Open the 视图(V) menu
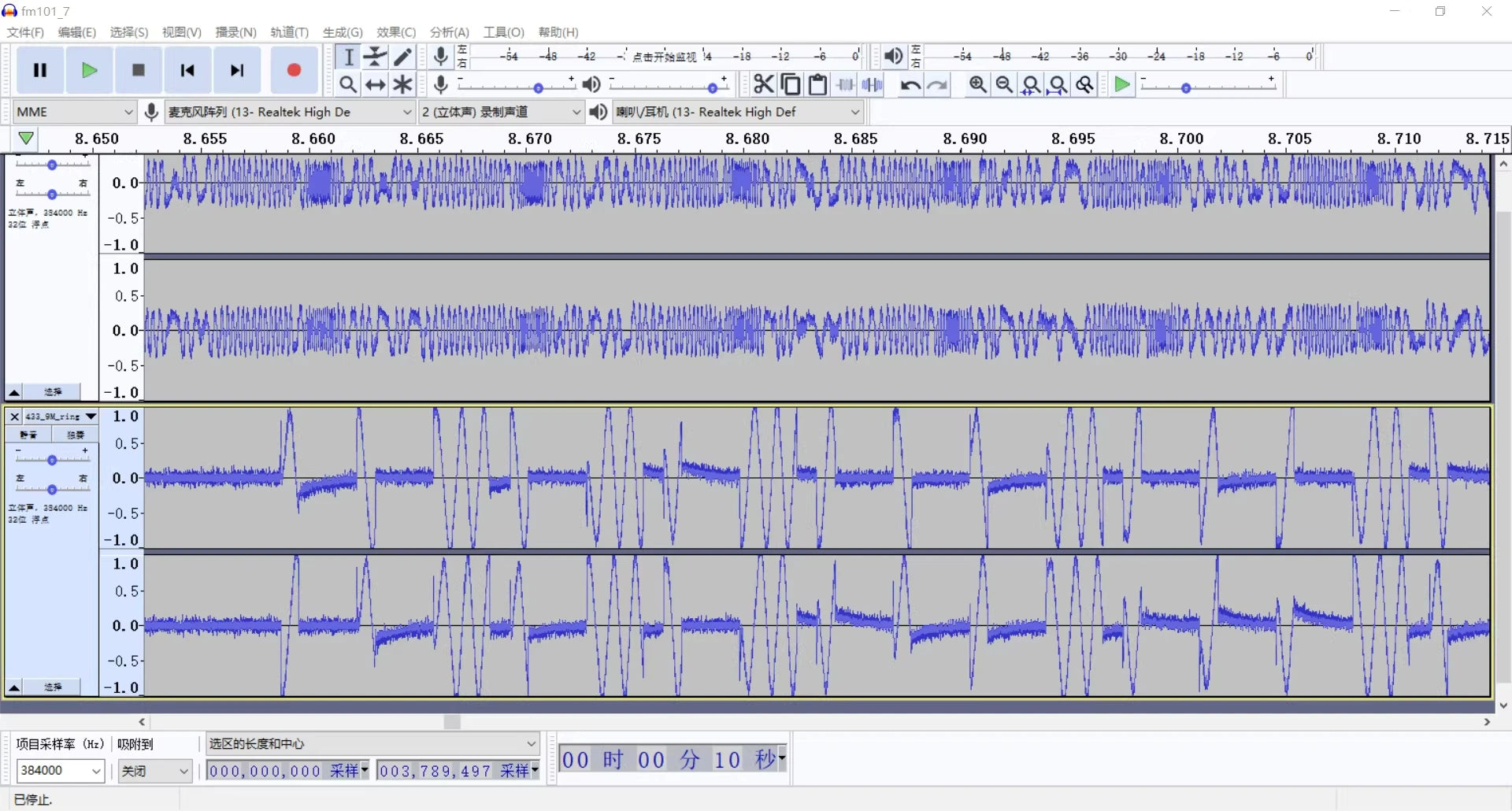The width and height of the screenshot is (1512, 811). pyautogui.click(x=181, y=32)
